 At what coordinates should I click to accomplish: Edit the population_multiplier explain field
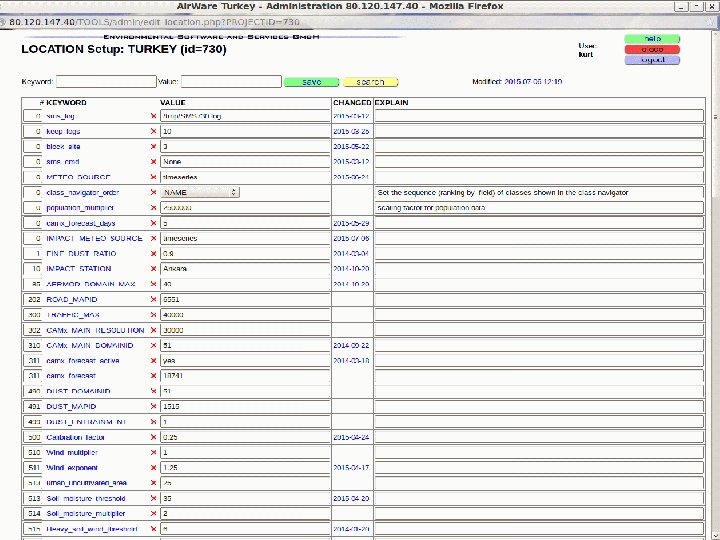539,208
